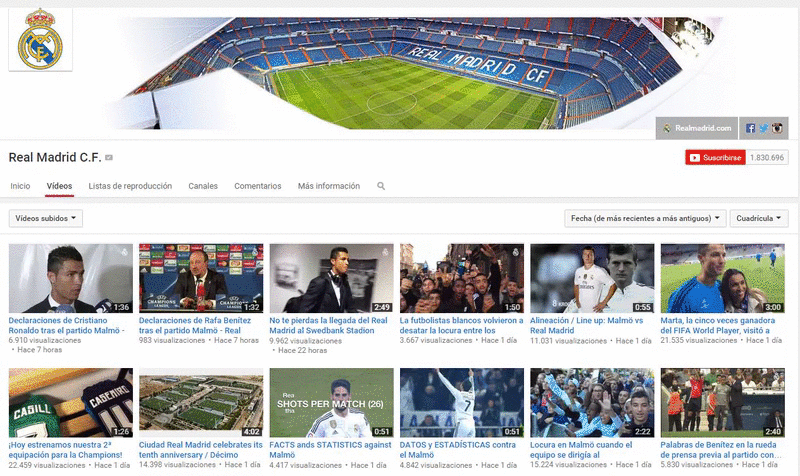Click the 22.459 visualizaciones text

tap(47, 465)
